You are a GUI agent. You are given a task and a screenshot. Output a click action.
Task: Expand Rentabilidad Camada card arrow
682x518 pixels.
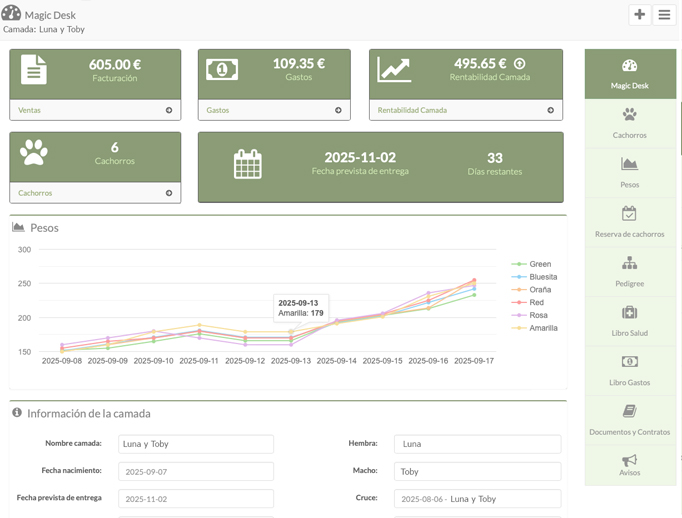tap(550, 110)
